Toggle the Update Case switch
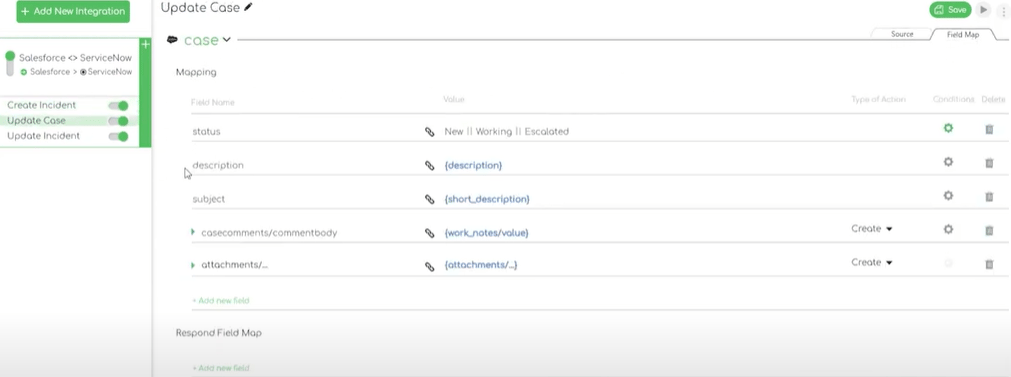Viewport: 1011px width, 377px height. point(119,121)
